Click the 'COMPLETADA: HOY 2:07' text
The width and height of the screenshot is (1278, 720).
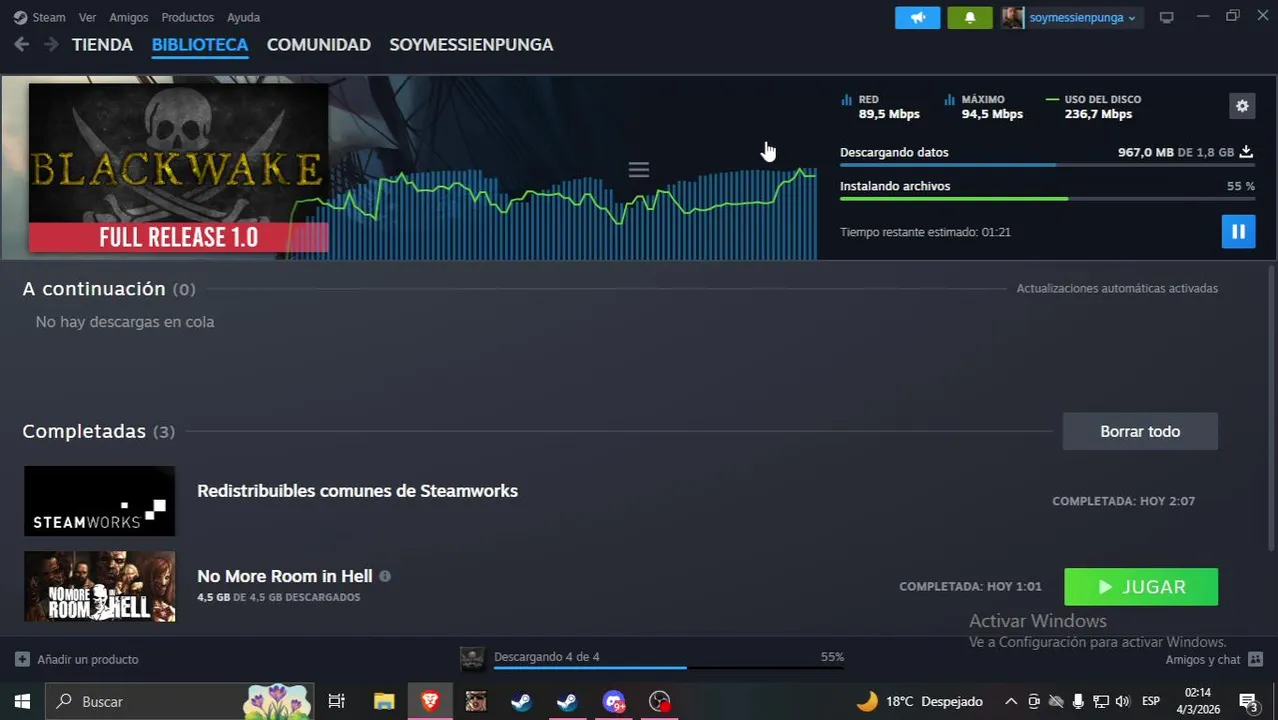click(1123, 501)
